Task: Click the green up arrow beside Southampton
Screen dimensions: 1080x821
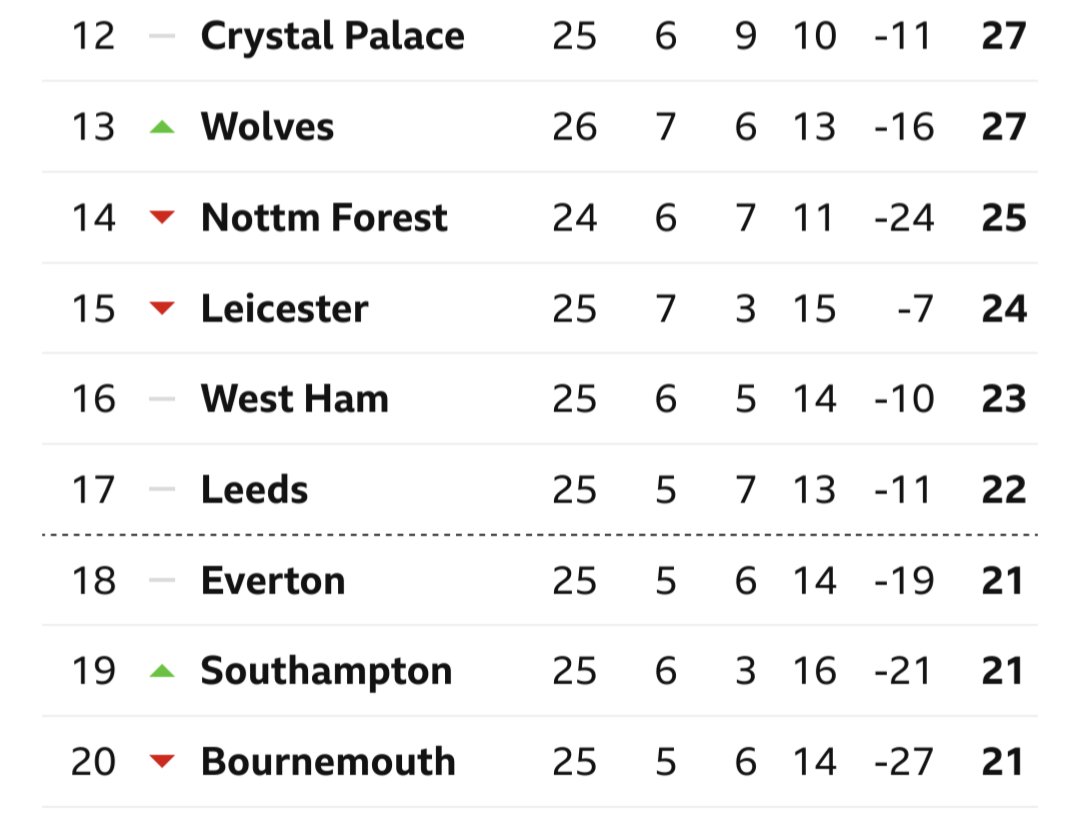Action: pyautogui.click(x=162, y=671)
